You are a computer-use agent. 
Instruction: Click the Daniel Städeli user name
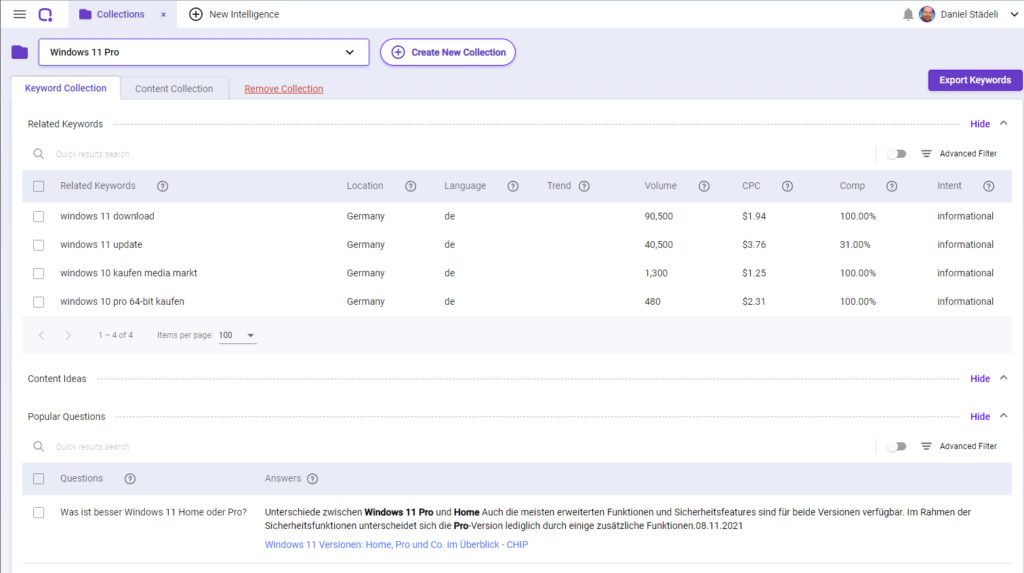pyautogui.click(x=969, y=14)
